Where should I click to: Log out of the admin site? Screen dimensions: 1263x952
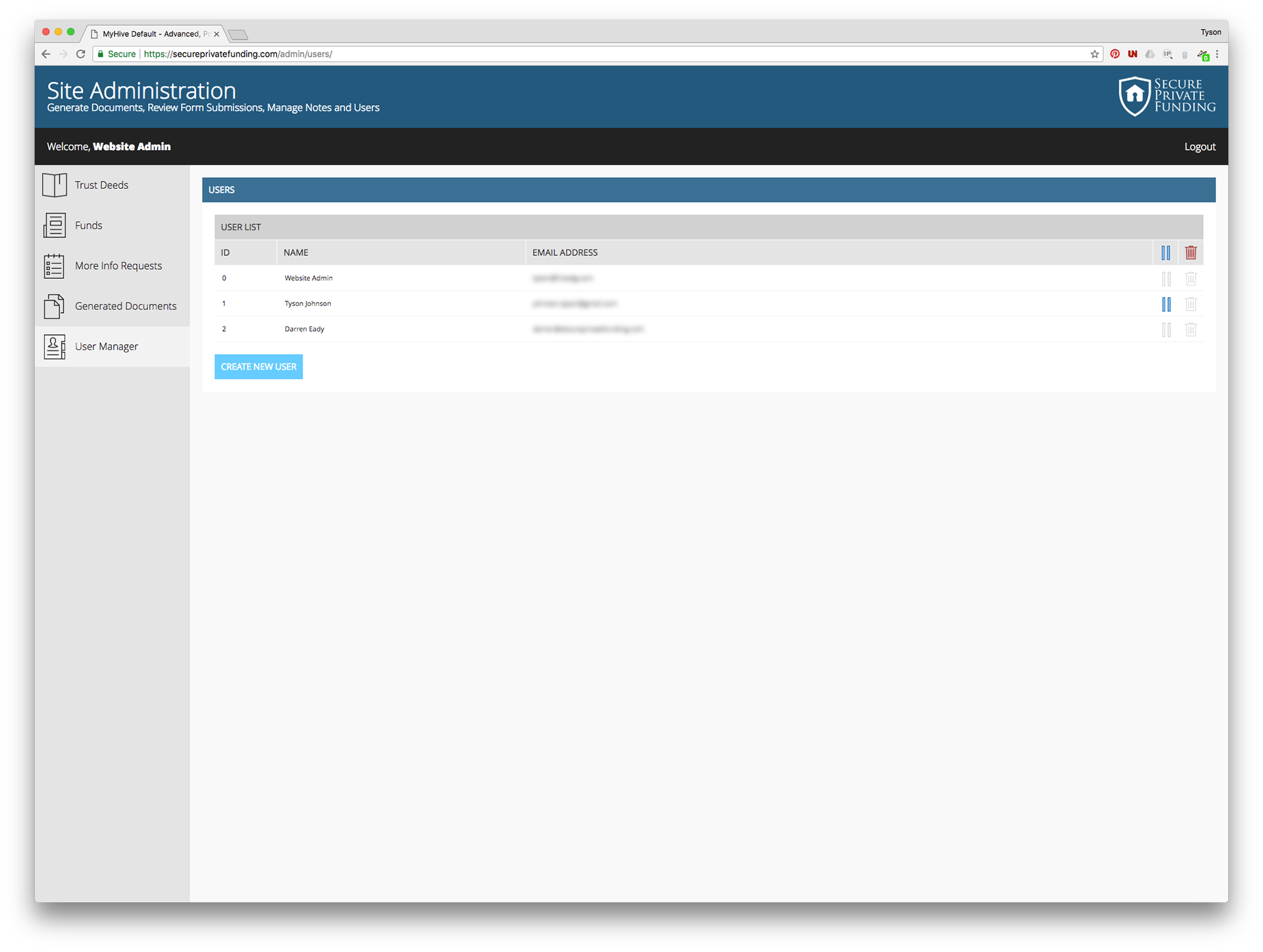(x=1199, y=147)
